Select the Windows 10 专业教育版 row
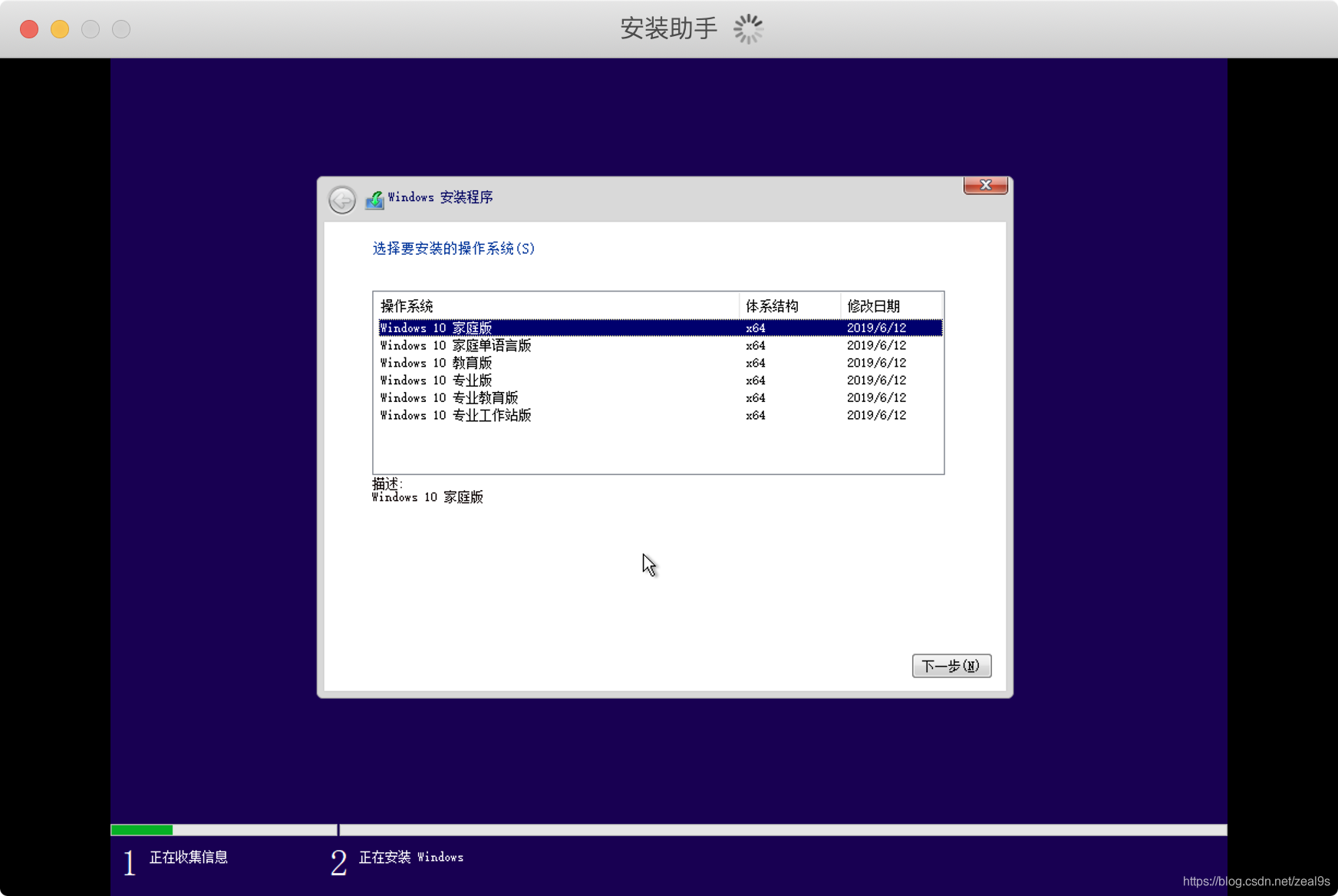This screenshot has width=1338, height=896. 660,398
